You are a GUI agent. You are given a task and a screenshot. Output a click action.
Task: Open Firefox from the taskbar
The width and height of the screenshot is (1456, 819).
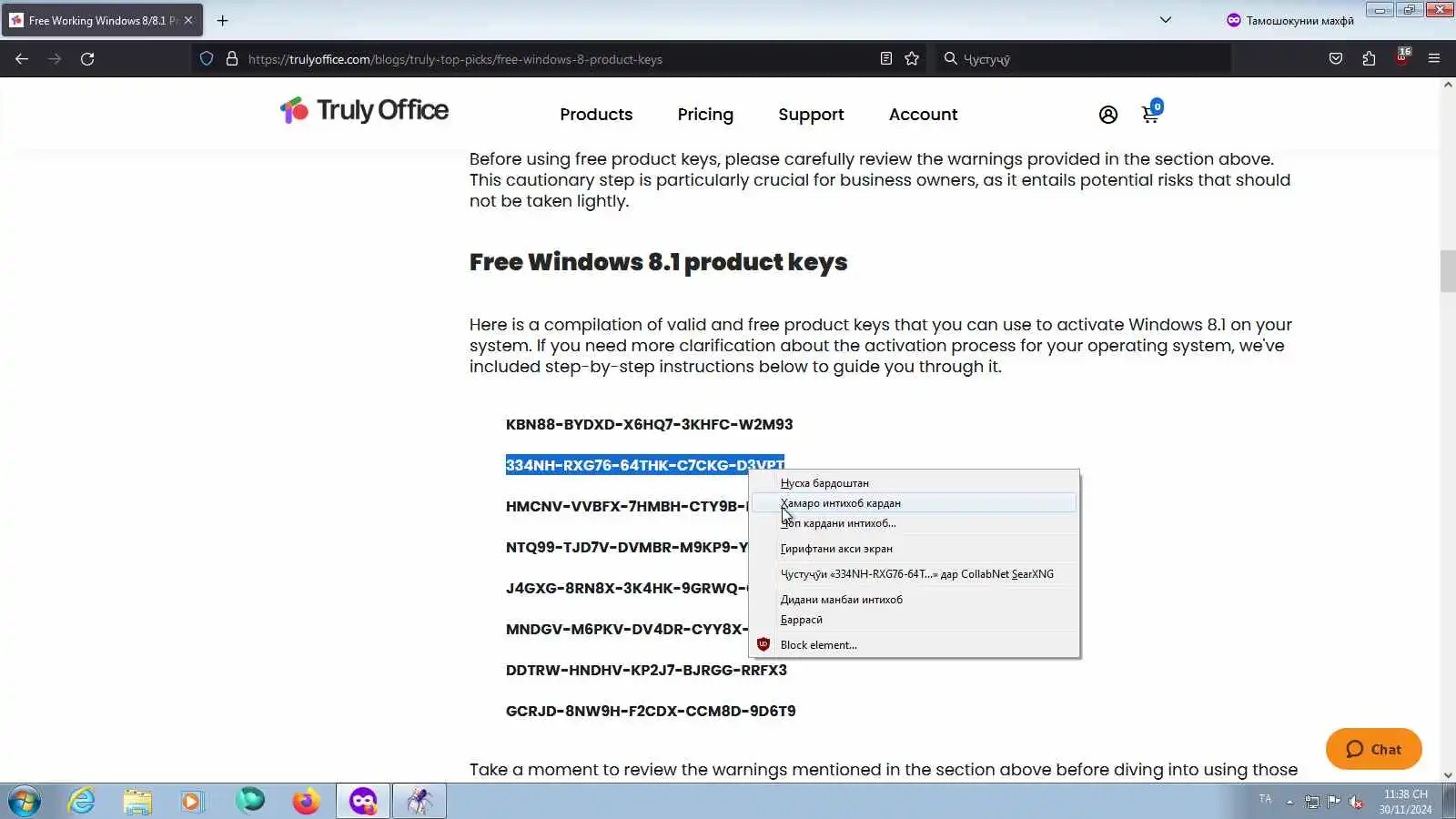(306, 802)
